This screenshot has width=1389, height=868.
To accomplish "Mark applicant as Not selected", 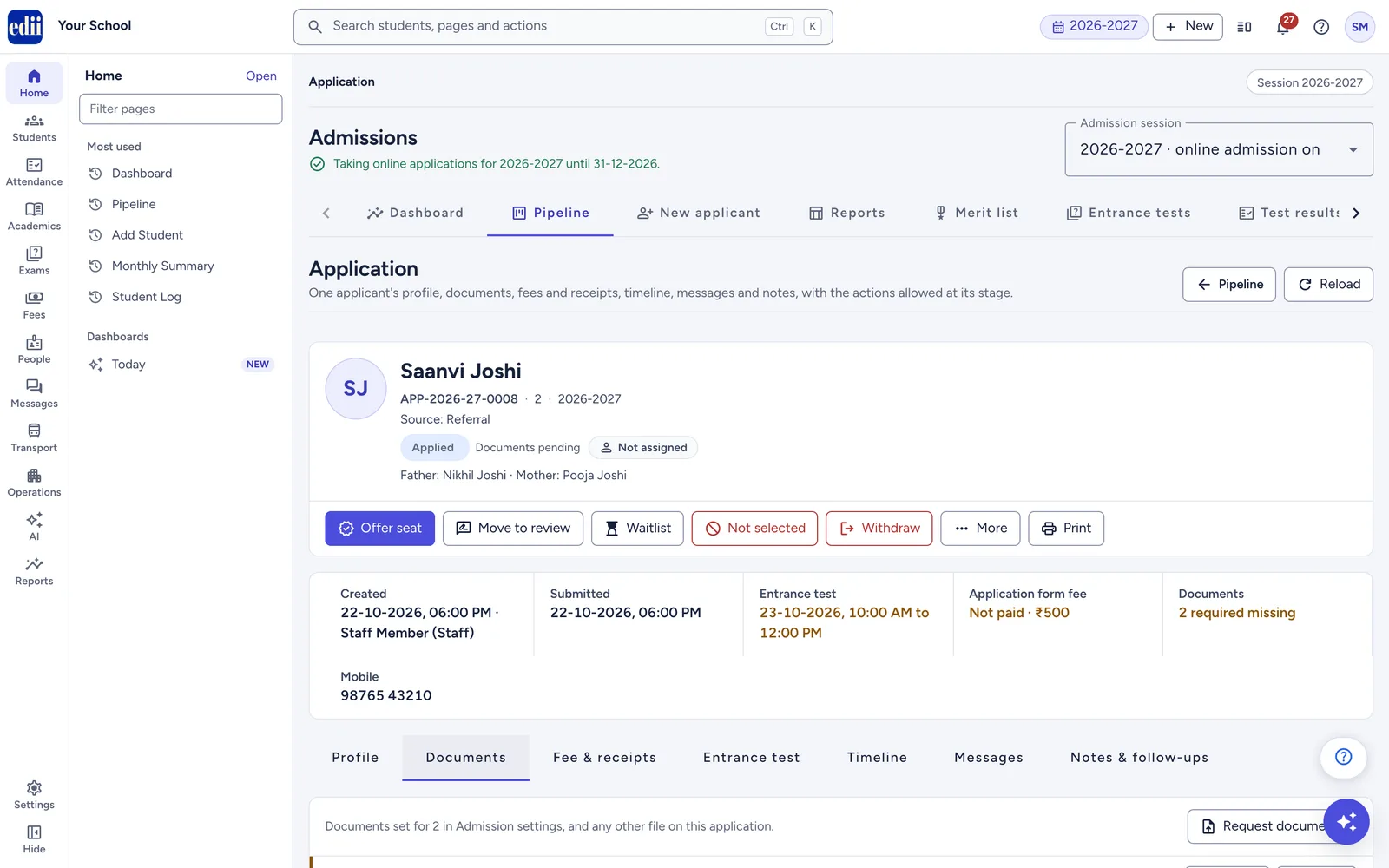I will pos(754,528).
